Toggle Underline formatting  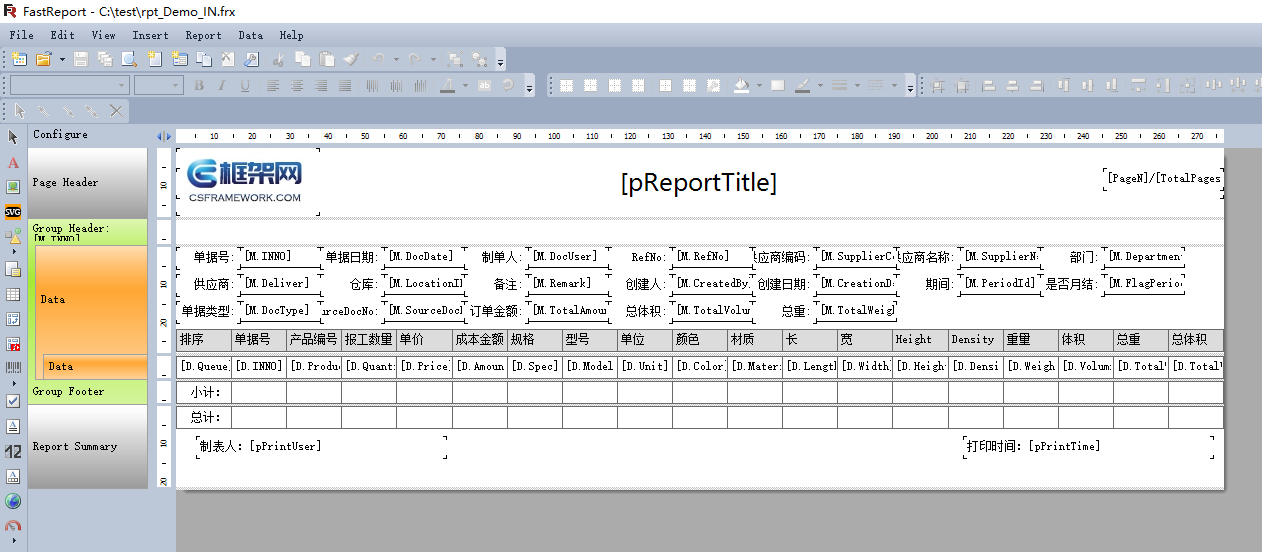(245, 85)
